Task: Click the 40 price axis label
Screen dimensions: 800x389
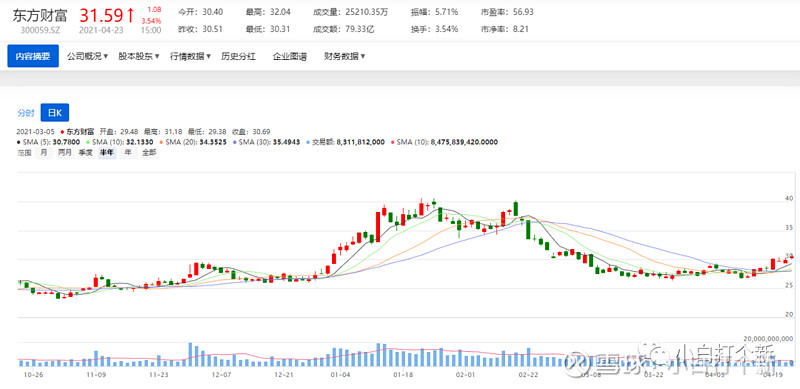Action: coord(788,198)
